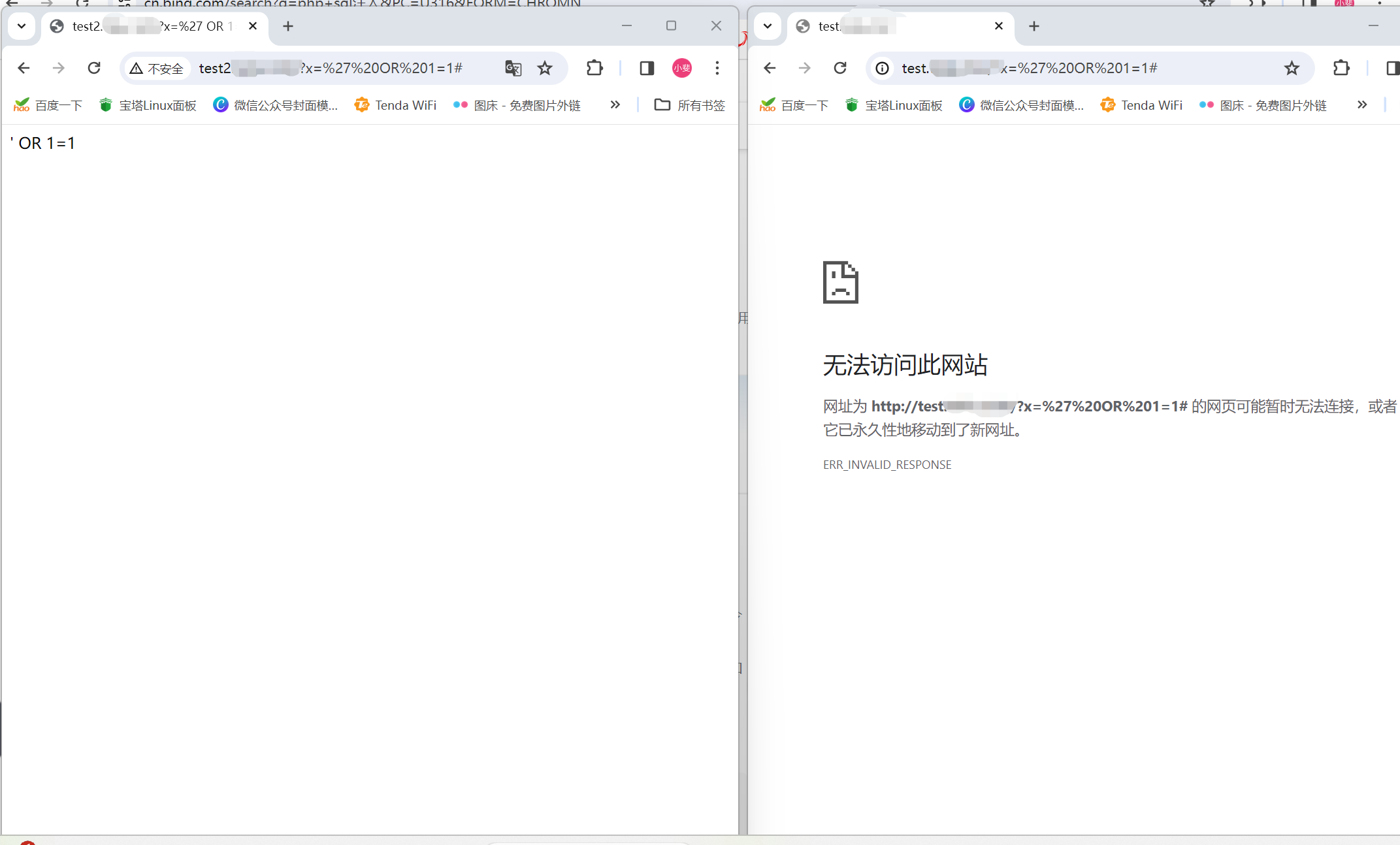Click the "' OR 1=1" page text
The image size is (1400, 845).
tap(43, 143)
